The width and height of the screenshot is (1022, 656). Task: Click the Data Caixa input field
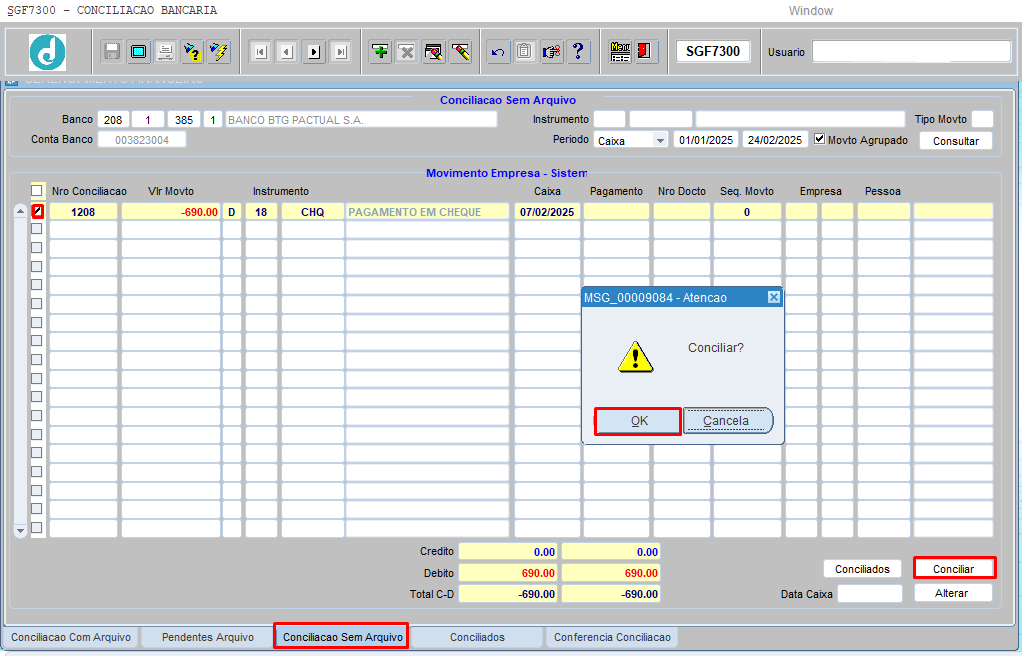tap(870, 593)
